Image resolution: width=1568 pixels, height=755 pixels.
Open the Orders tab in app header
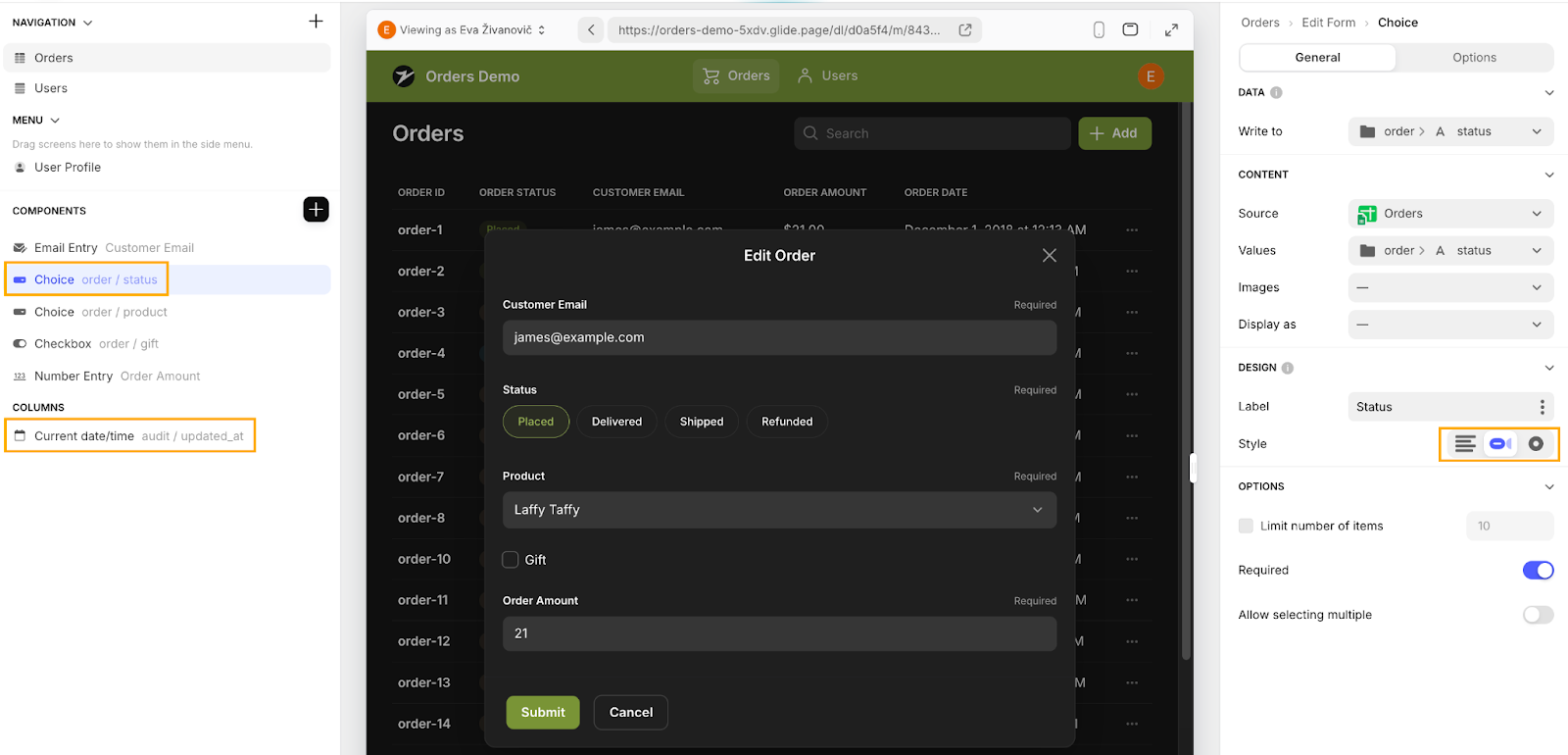tap(736, 75)
